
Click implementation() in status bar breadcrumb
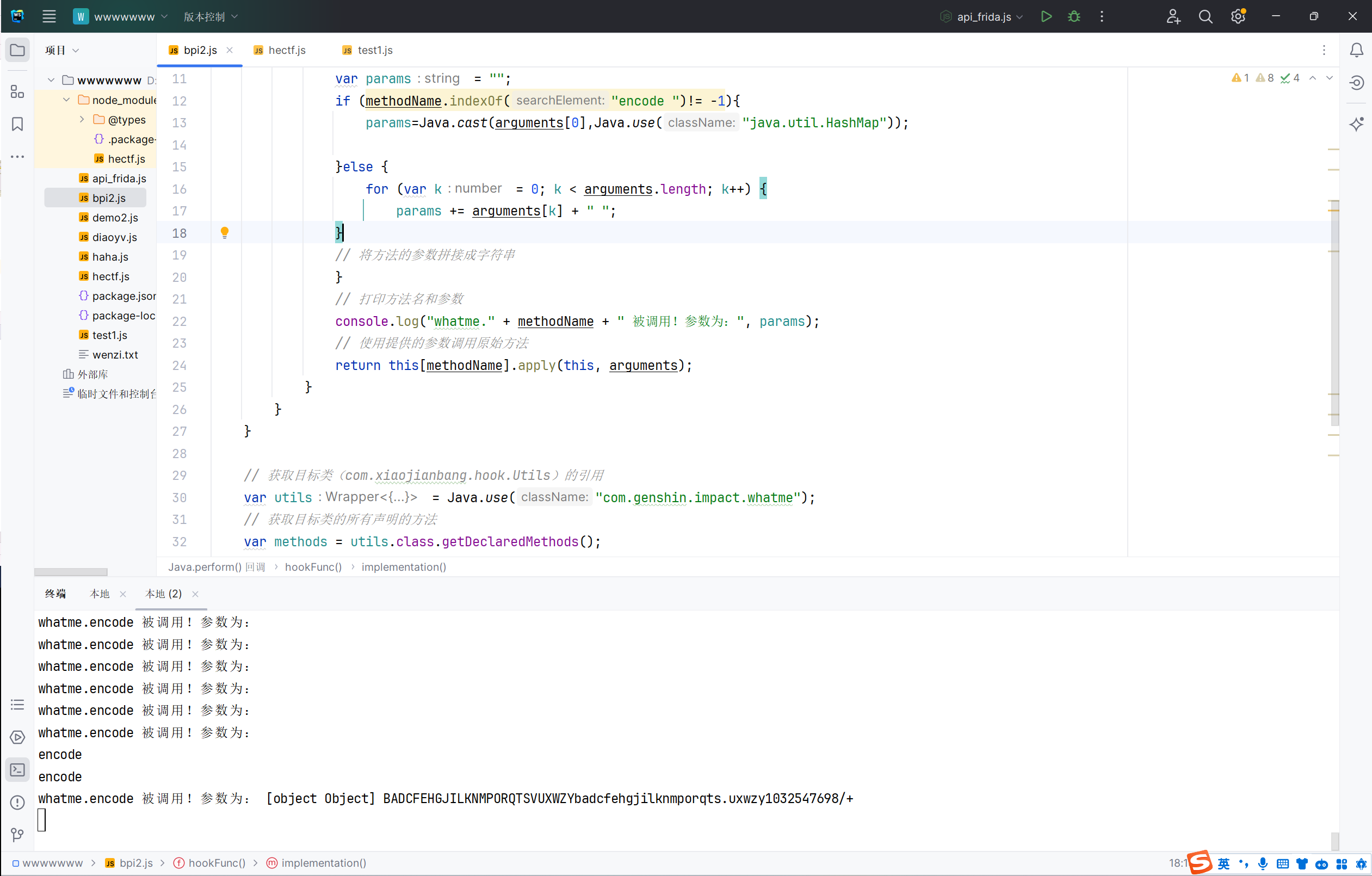pyautogui.click(x=317, y=863)
